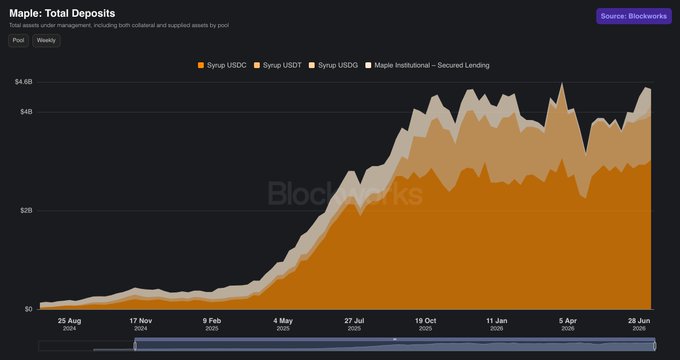Click the Total assets under management subtitle
680x360 pixels.
[x=119, y=25]
